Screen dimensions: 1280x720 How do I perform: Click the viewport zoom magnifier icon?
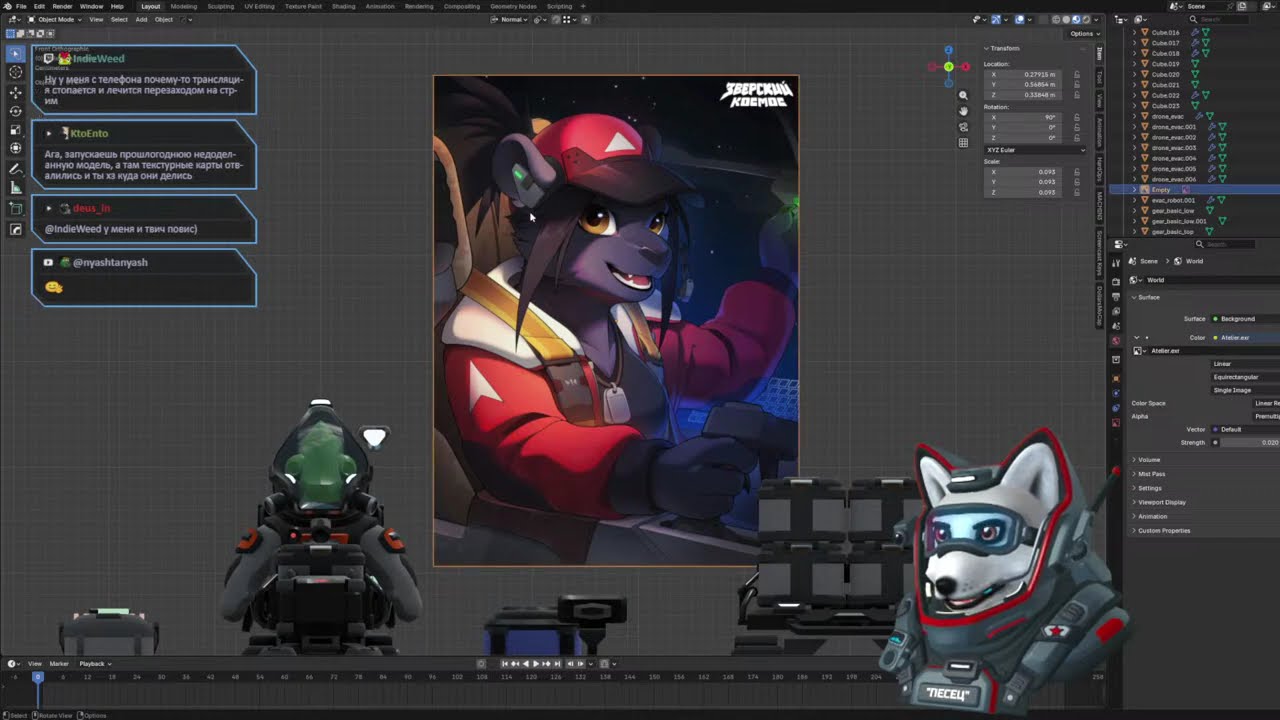[963, 95]
